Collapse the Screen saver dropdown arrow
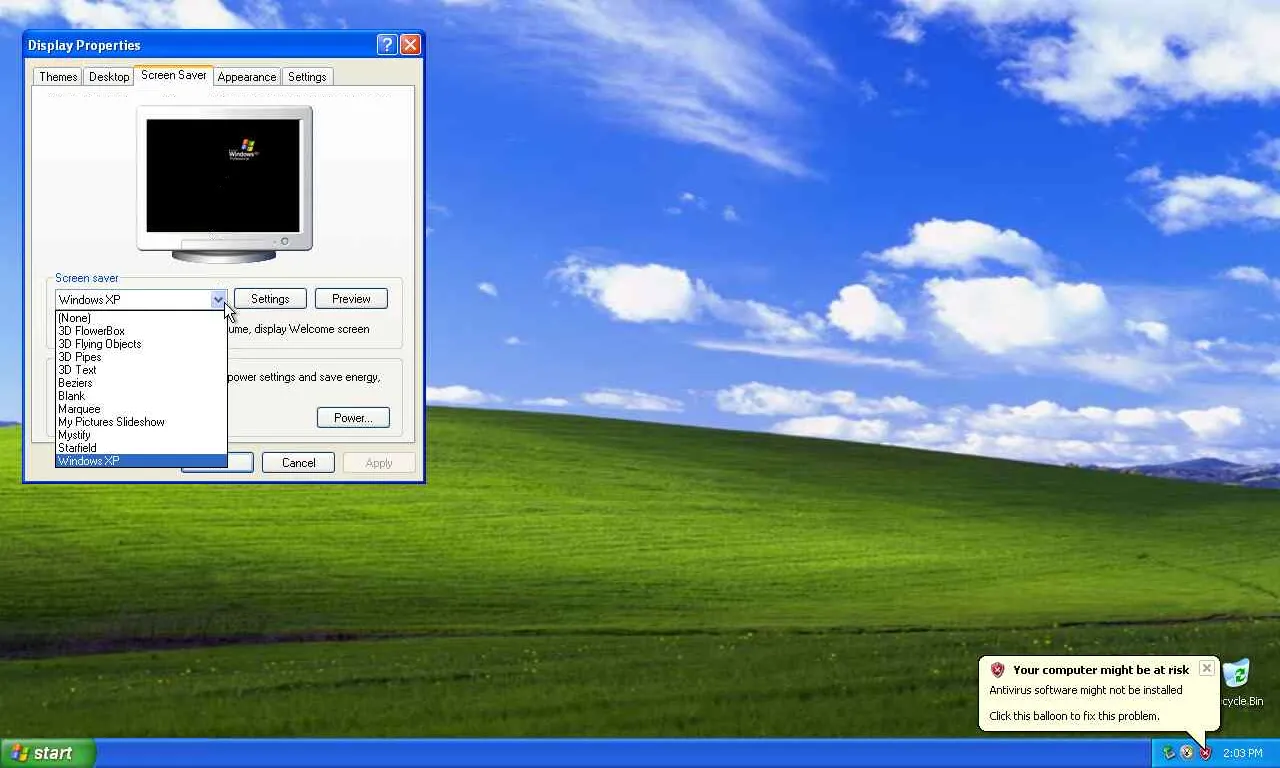 pos(218,299)
